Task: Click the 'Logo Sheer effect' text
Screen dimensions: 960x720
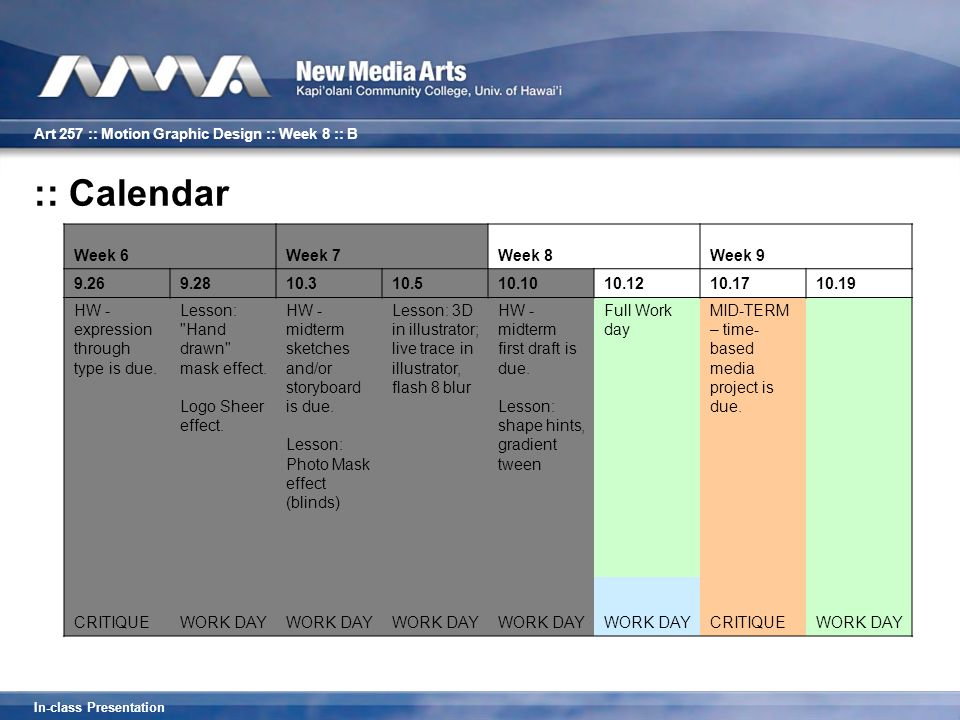Action: (222, 416)
